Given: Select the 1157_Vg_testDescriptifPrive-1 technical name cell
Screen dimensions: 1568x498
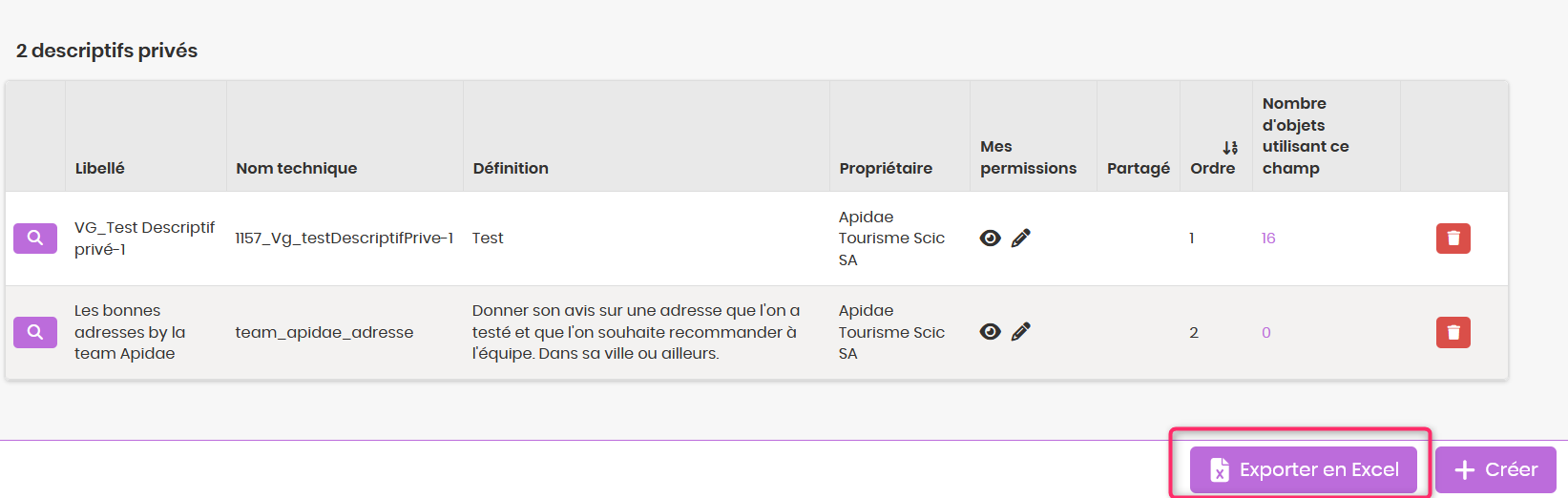Looking at the screenshot, I should pyautogui.click(x=345, y=239).
